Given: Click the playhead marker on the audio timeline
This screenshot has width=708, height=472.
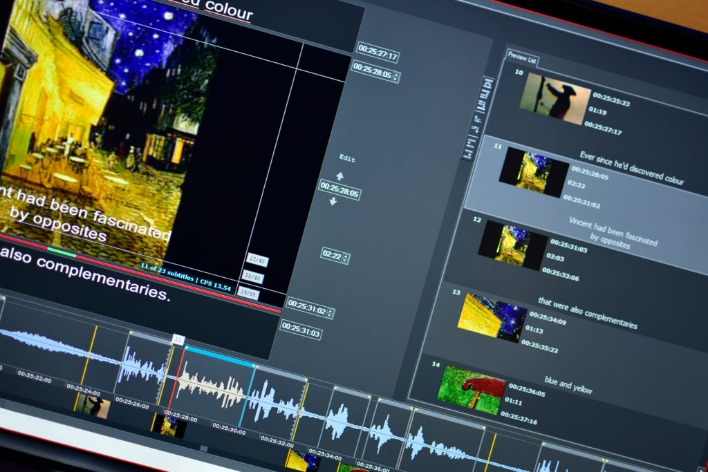Looking at the screenshot, I should (x=177, y=341).
